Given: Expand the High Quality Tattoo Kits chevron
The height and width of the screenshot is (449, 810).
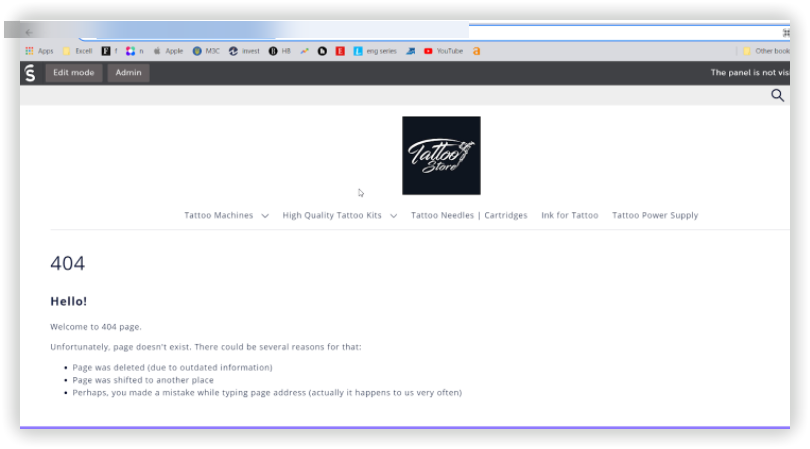Looking at the screenshot, I should coord(394,216).
